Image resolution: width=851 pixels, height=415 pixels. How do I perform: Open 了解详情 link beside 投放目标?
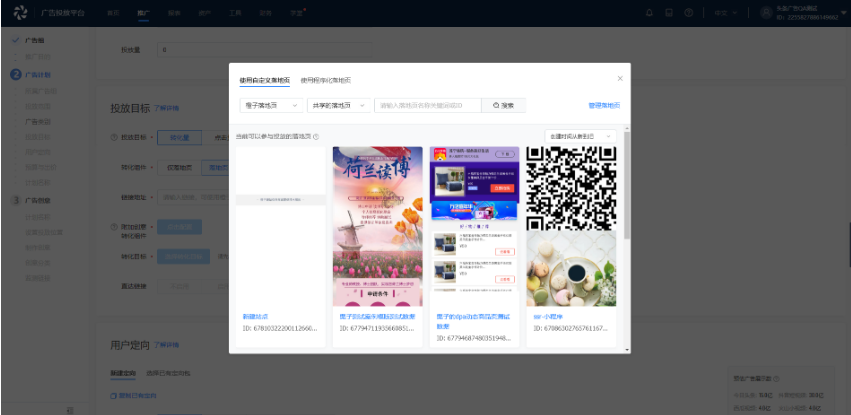(x=166, y=108)
